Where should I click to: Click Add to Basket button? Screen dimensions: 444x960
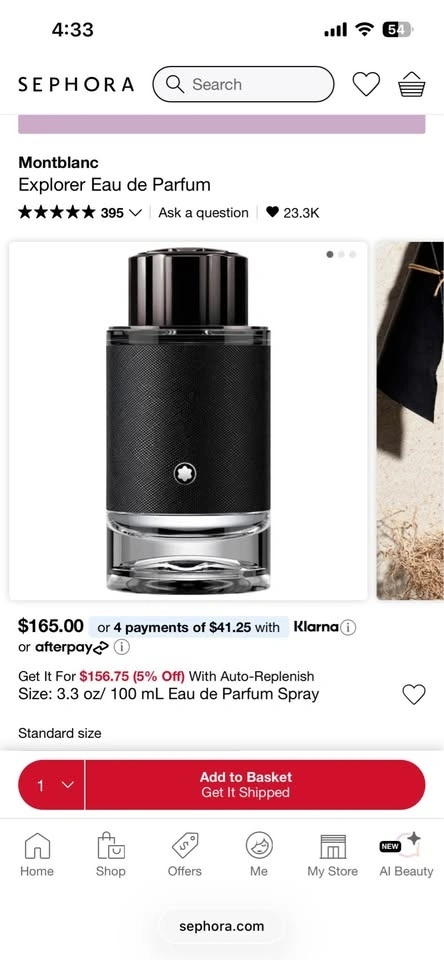point(255,785)
